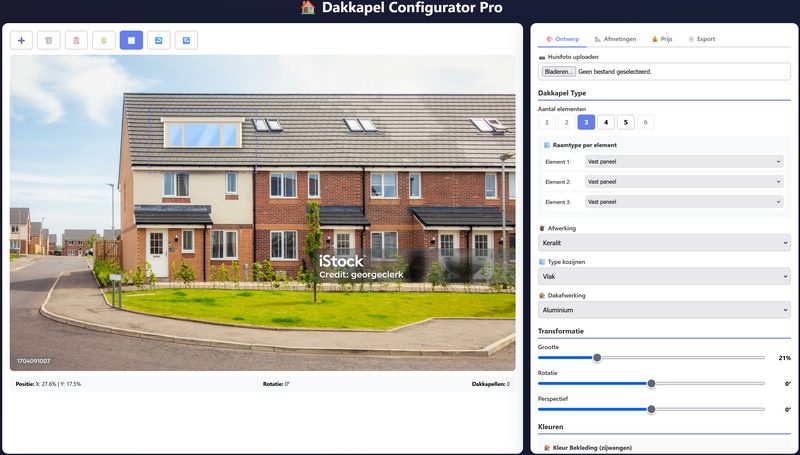
Task: Open the Prijs tab
Action: (662, 39)
